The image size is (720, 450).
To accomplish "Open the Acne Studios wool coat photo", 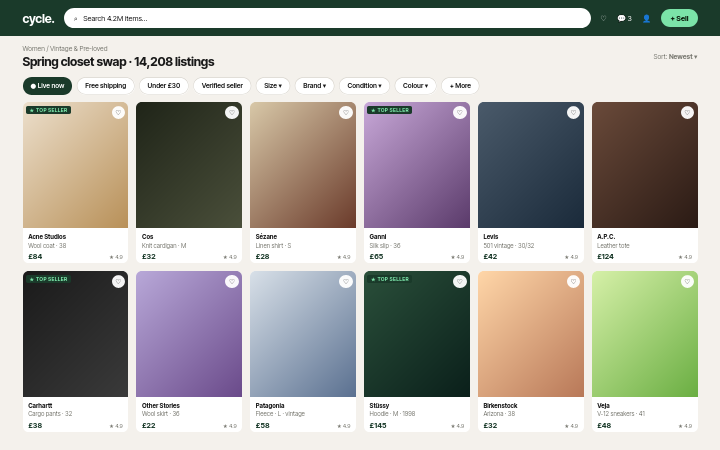I will 75,165.
